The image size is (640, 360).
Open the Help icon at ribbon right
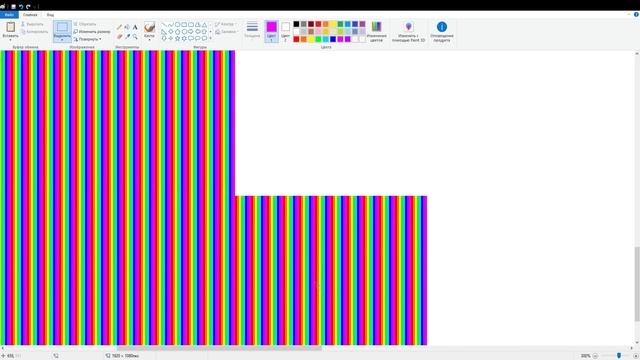tap(636, 15)
